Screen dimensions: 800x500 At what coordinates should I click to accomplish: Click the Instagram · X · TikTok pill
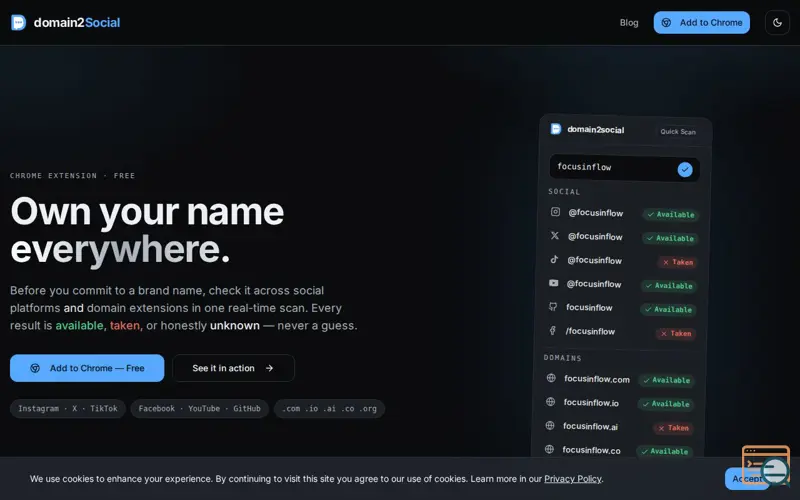point(68,409)
